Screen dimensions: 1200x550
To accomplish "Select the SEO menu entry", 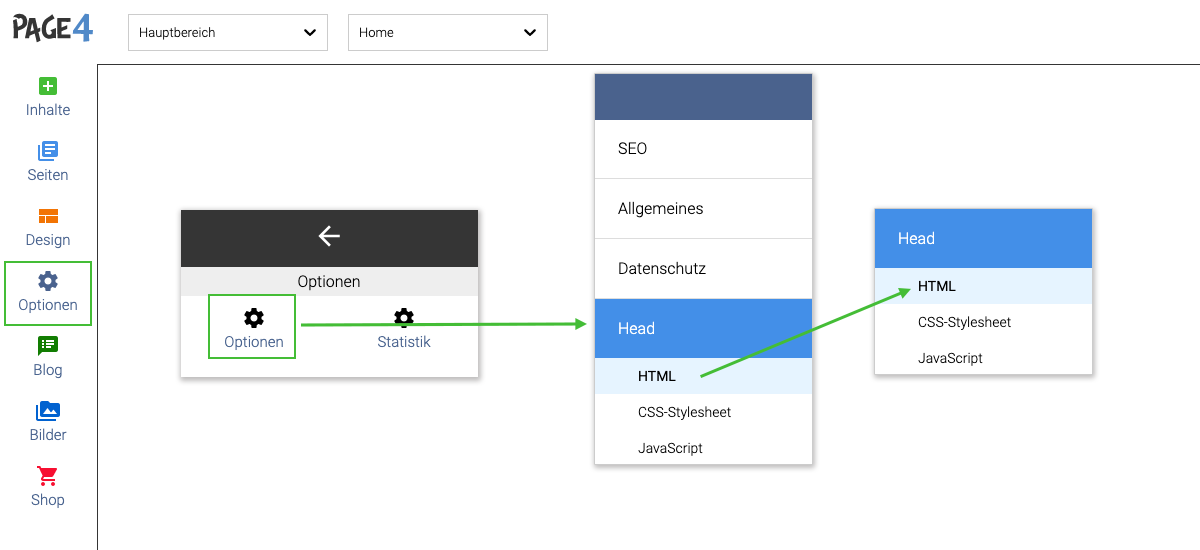I will (x=703, y=149).
